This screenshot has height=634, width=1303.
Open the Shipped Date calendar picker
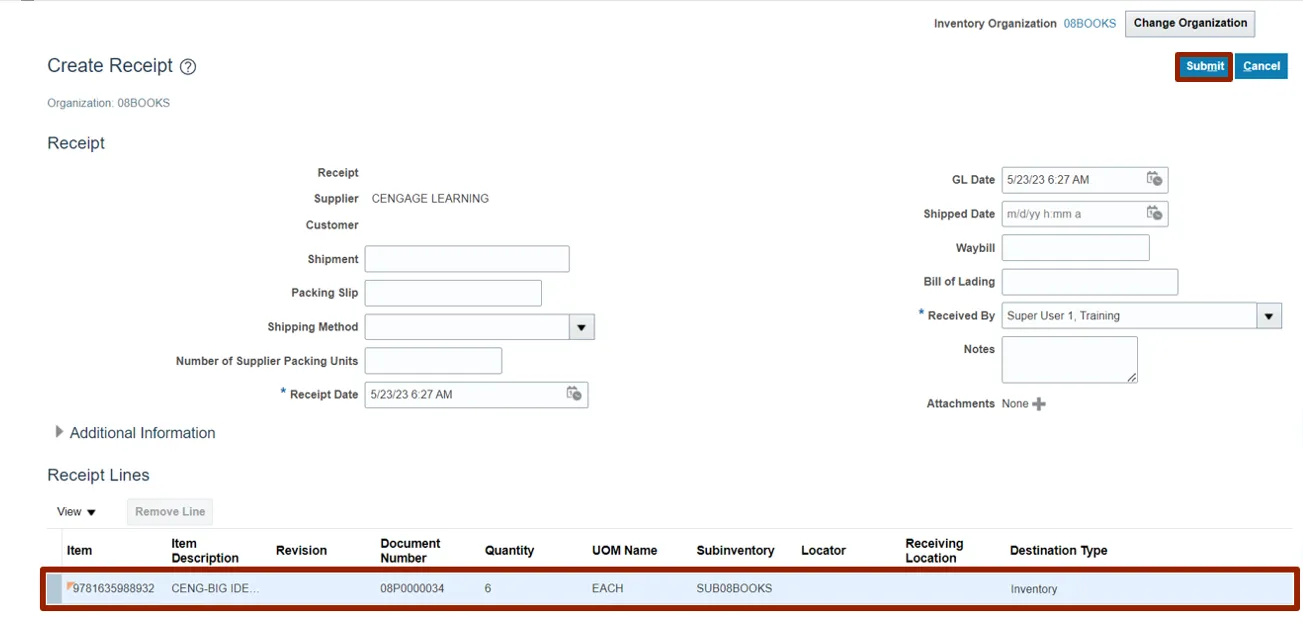pos(1154,213)
